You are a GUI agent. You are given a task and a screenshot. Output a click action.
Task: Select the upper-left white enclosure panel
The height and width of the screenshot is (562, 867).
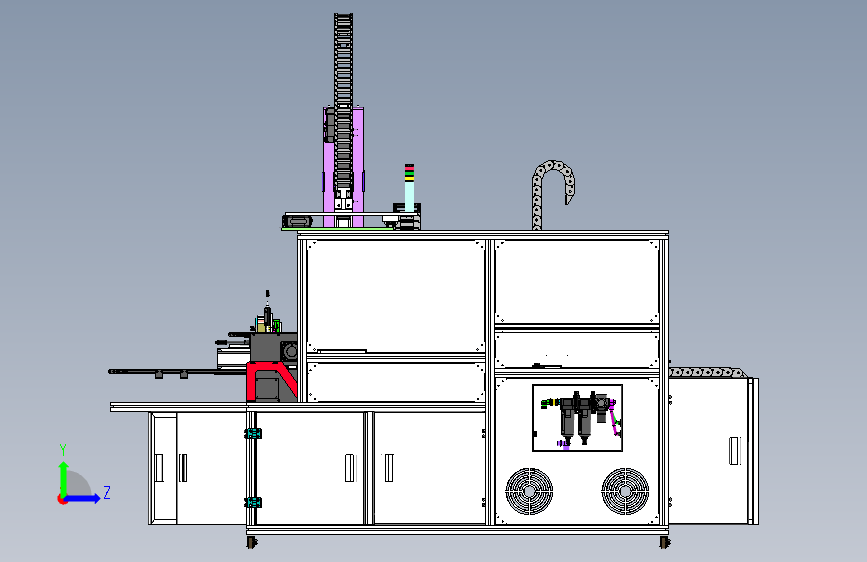(x=395, y=296)
